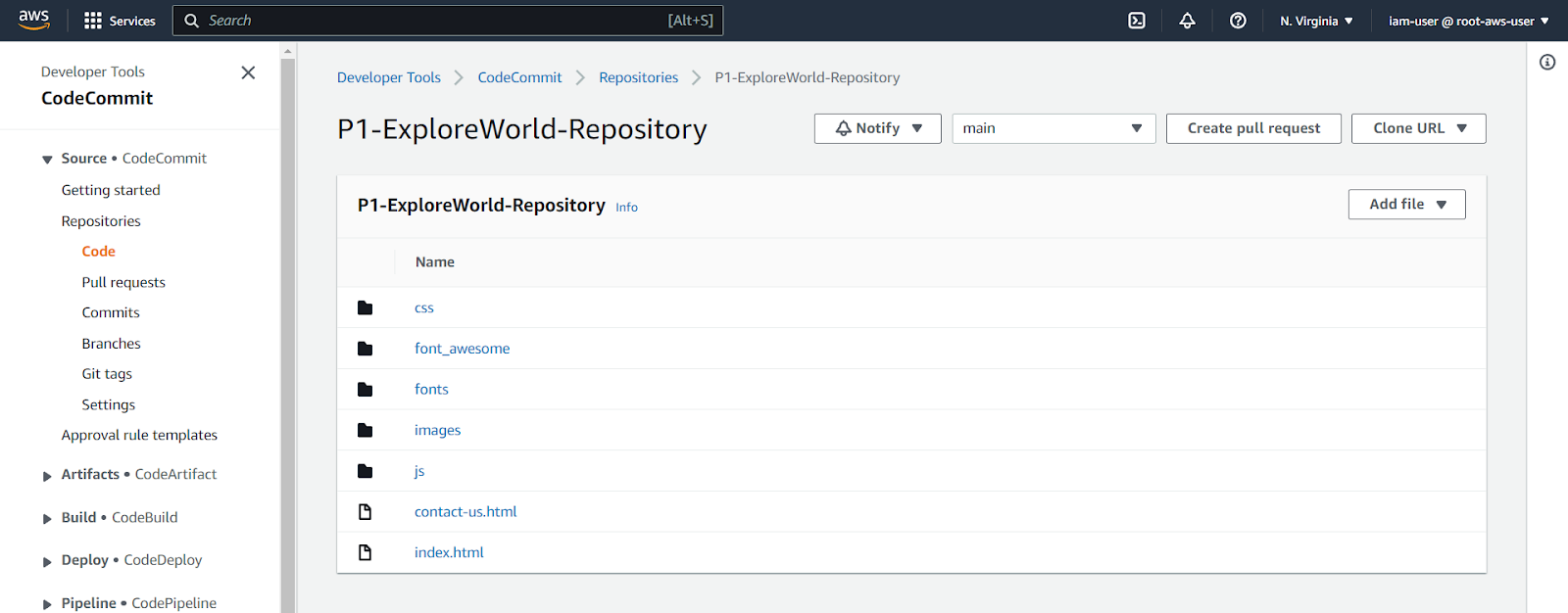Click the js folder icon
The height and width of the screenshot is (613, 1568).
(x=365, y=471)
